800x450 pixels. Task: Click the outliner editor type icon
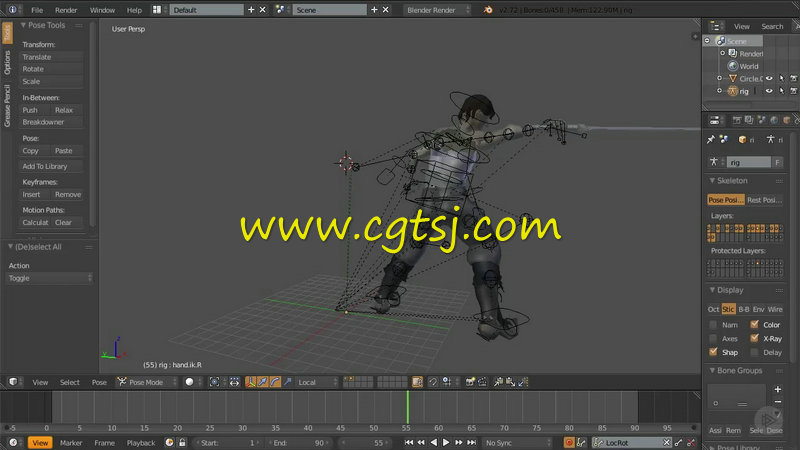click(715, 26)
